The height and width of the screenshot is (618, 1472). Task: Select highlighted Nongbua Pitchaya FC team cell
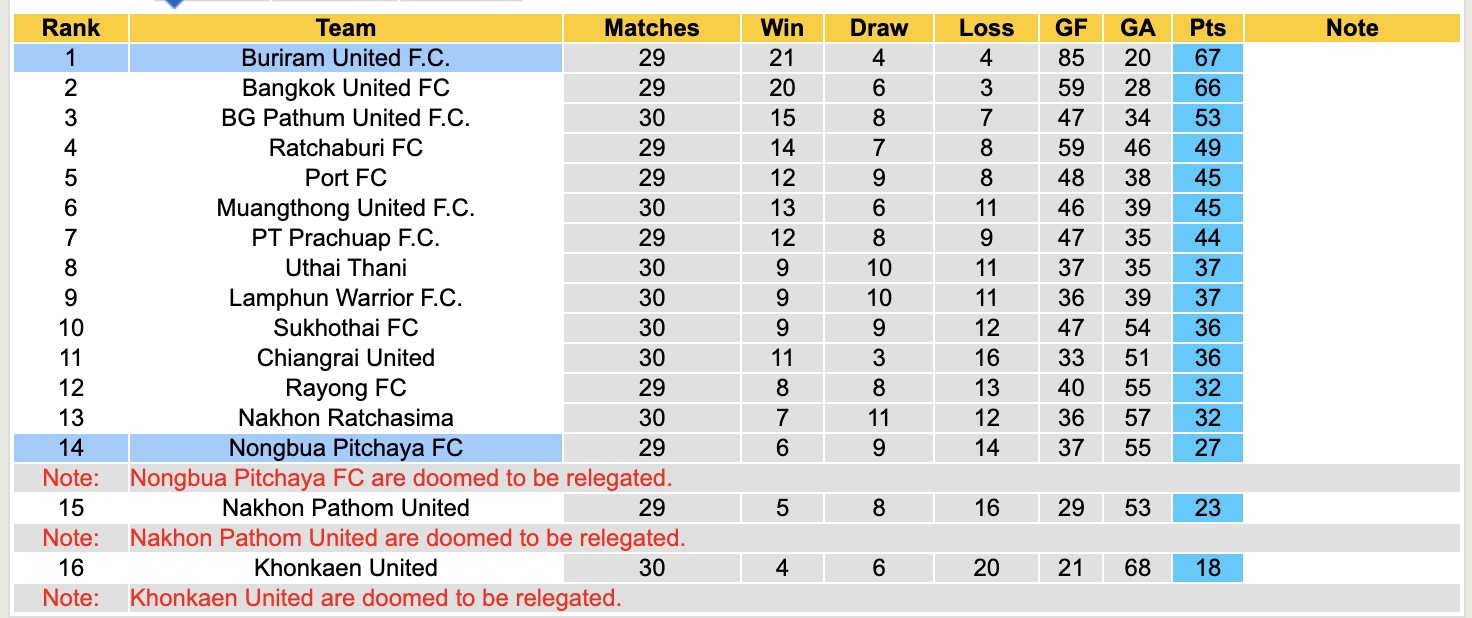coord(345,448)
